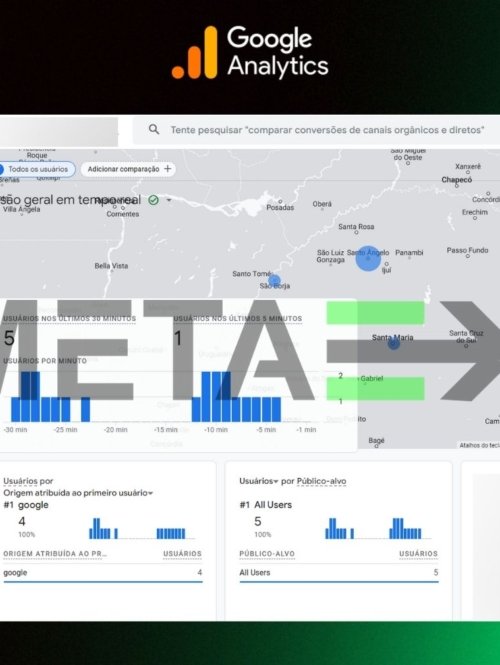Open the Origem atribuída ao primeiro usuário dropdown
The width and height of the screenshot is (500, 665).
pos(78,493)
